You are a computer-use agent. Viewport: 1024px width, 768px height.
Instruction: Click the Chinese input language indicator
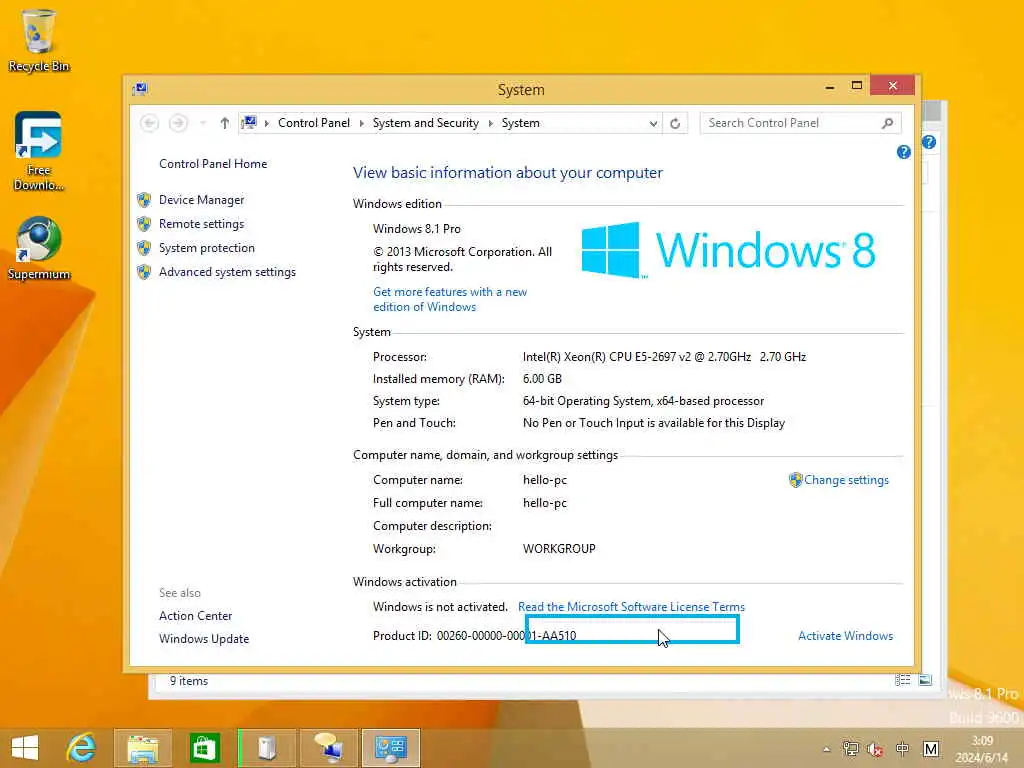click(x=902, y=748)
